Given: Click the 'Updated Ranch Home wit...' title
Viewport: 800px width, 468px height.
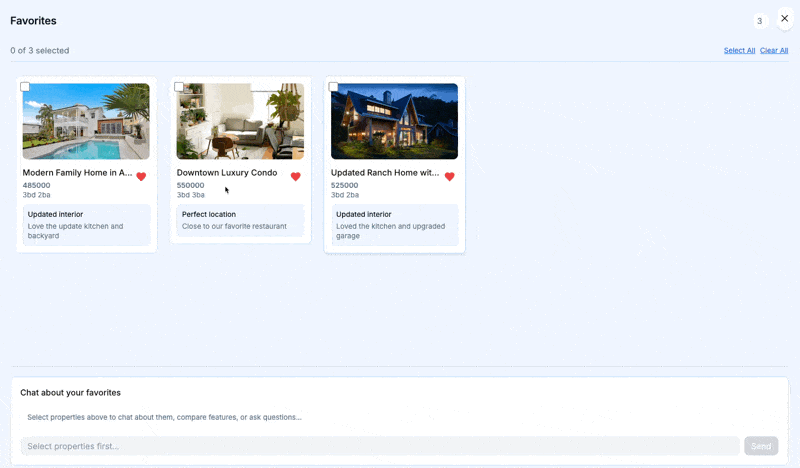Looking at the screenshot, I should [385, 173].
